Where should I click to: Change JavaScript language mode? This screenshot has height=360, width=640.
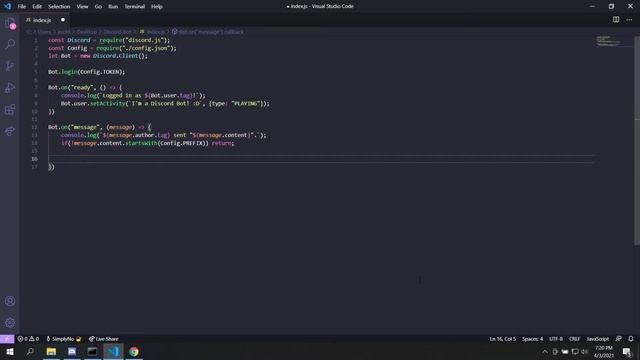[x=598, y=339]
